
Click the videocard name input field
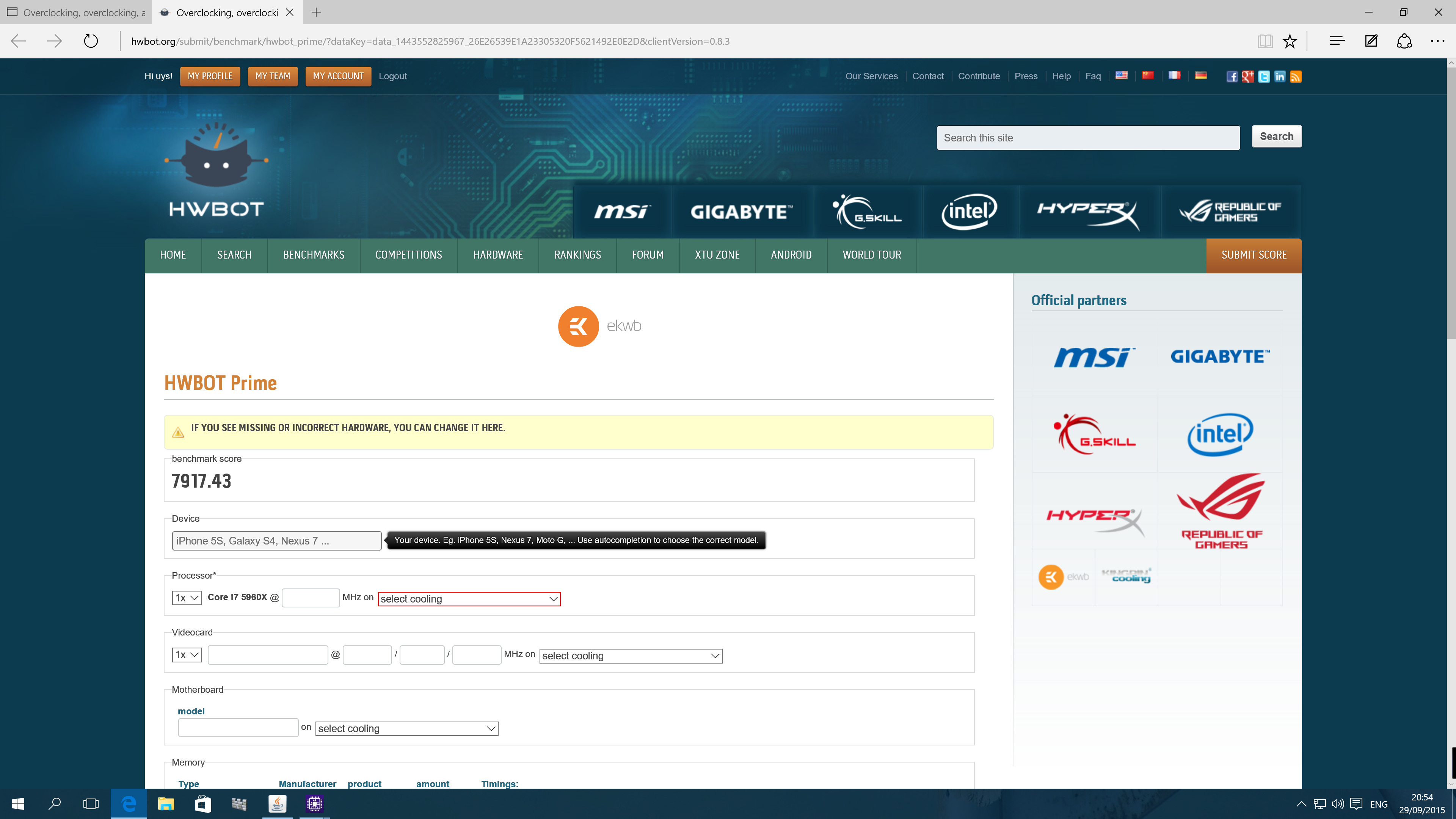pos(268,654)
